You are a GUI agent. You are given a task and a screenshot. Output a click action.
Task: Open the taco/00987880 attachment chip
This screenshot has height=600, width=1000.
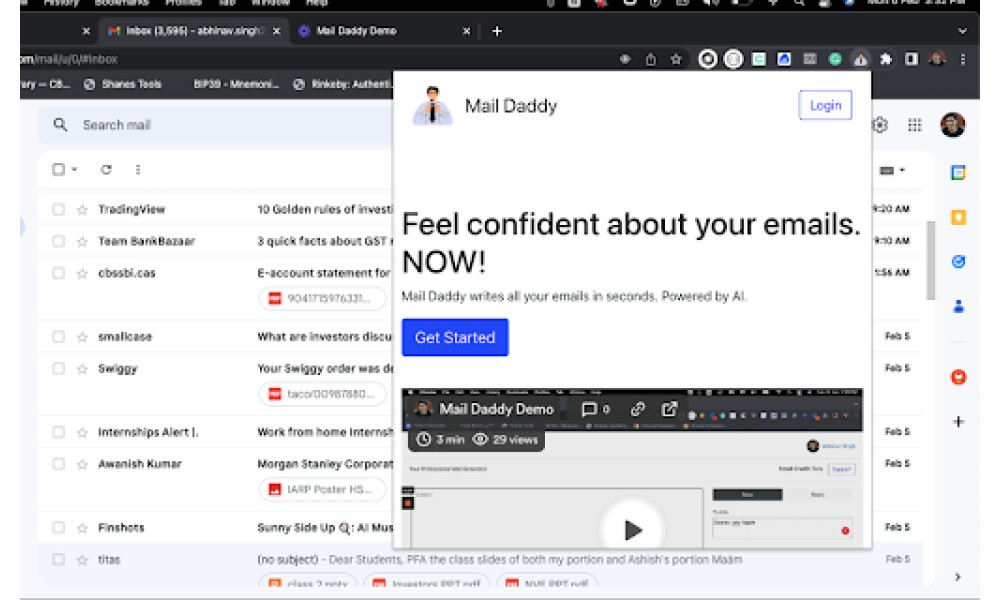pos(323,394)
